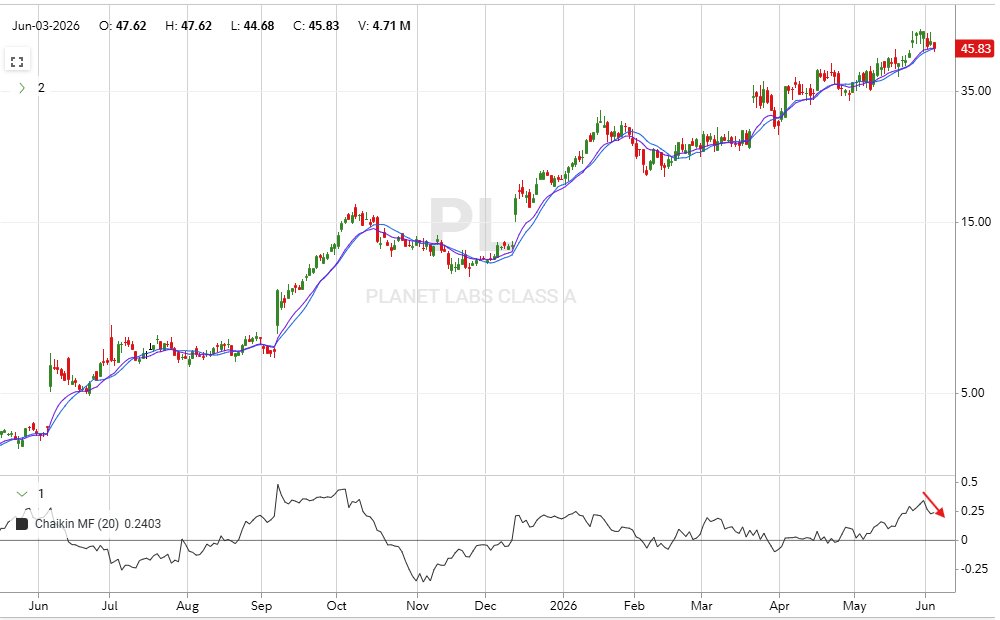Click the 5.00 price axis label
Screen dimensions: 1000x620
pos(973,393)
